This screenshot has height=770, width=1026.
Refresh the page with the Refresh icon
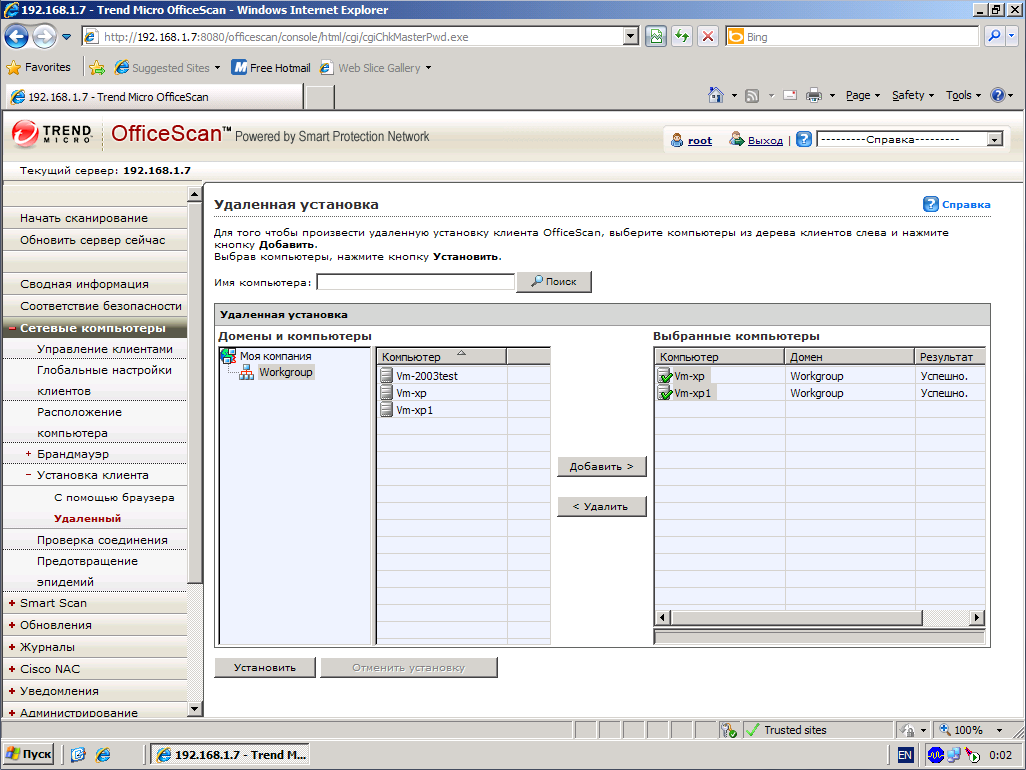click(x=682, y=37)
